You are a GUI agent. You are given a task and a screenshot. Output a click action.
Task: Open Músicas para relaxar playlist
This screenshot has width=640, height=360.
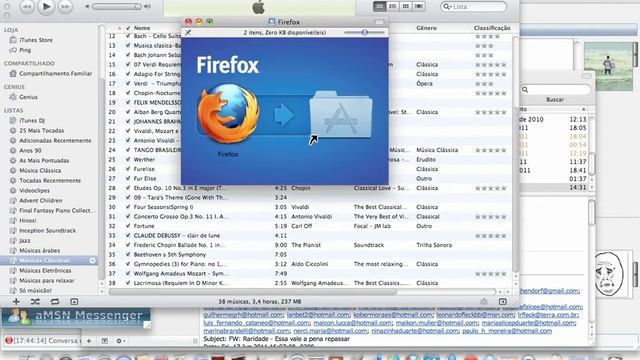[x=47, y=281]
